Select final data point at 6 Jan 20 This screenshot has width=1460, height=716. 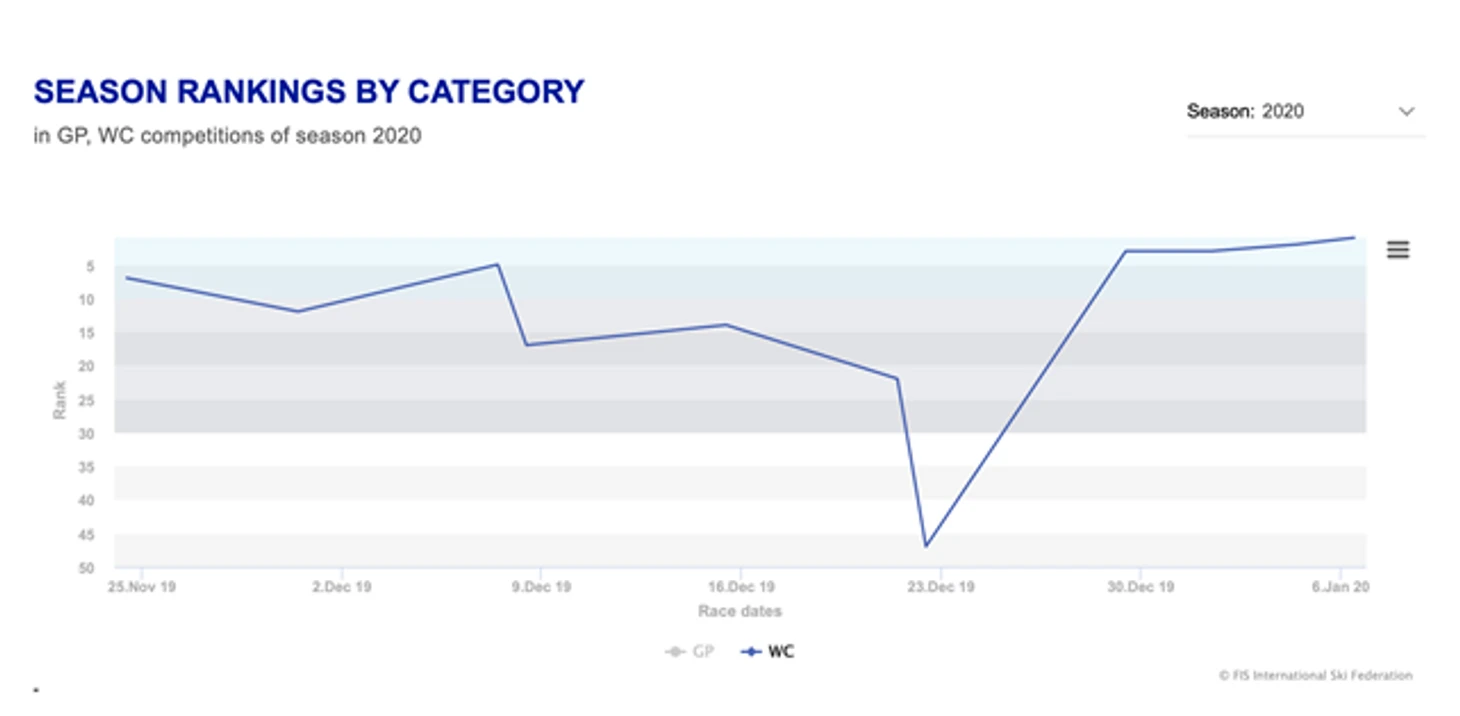pyautogui.click(x=1354, y=237)
